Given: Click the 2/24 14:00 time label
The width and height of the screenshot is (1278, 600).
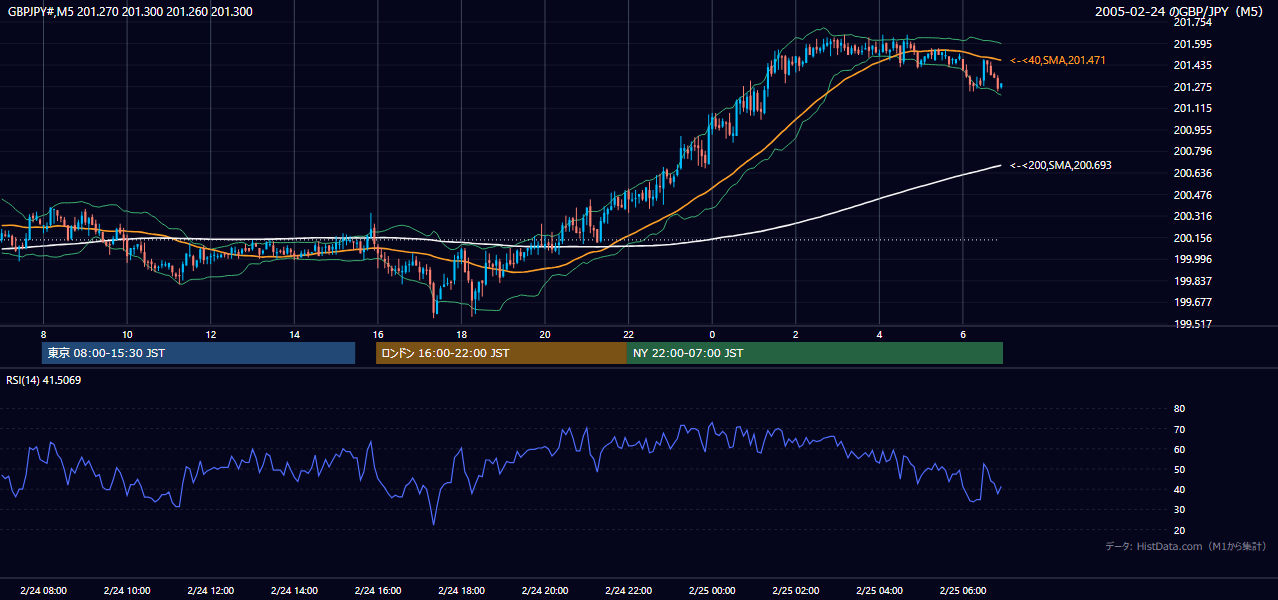Looking at the screenshot, I should [294, 590].
